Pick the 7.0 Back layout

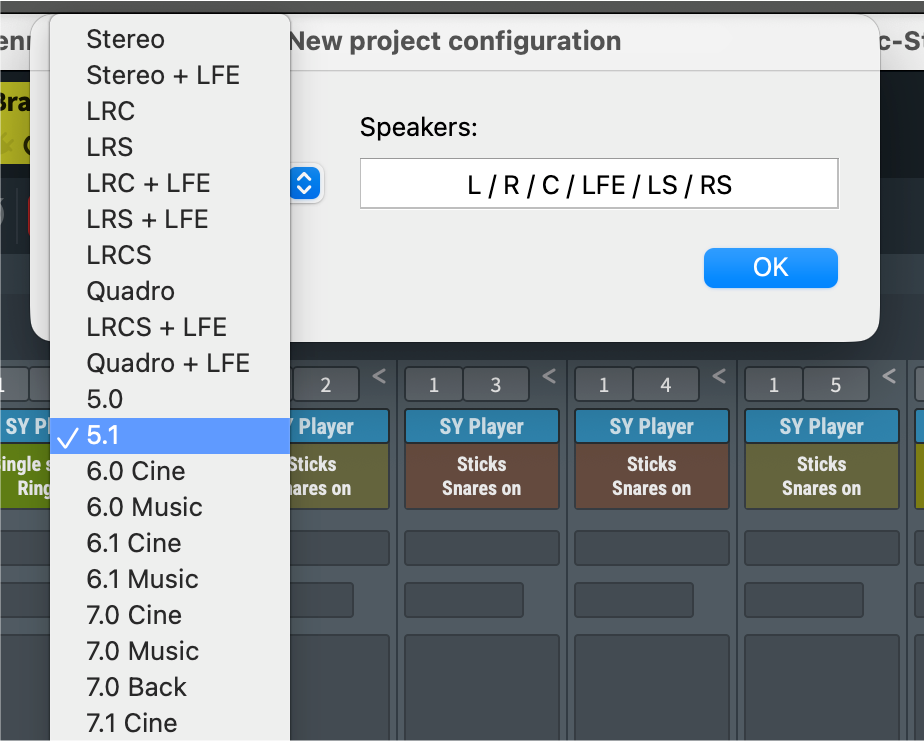pos(137,687)
